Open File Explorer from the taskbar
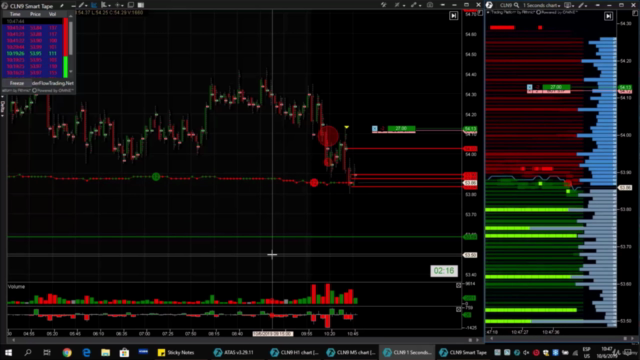 pos(105,352)
